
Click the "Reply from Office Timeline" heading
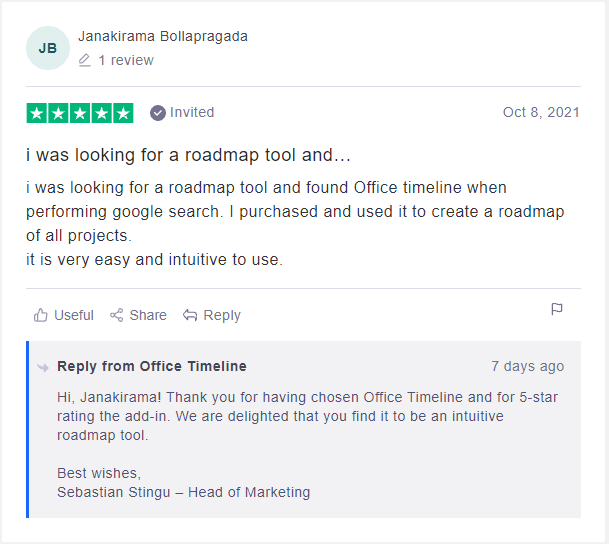pyautogui.click(x=152, y=366)
